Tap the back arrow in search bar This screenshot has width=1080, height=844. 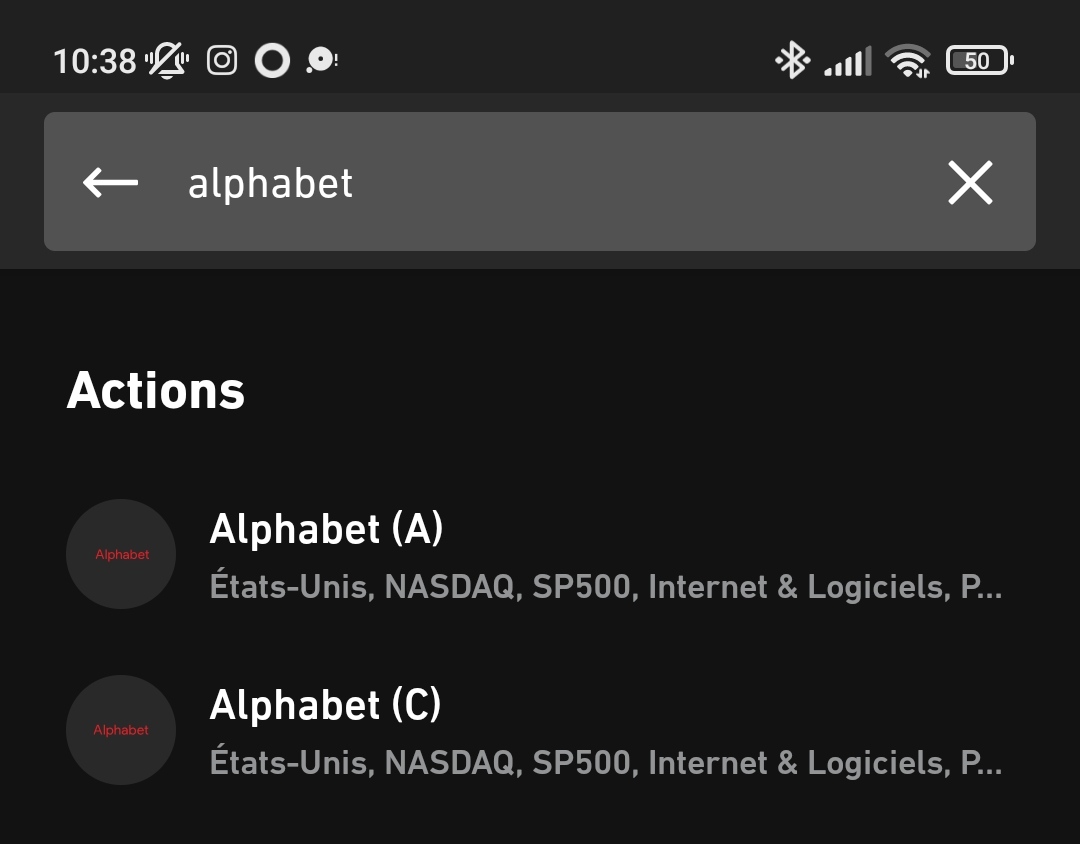[x=110, y=183]
